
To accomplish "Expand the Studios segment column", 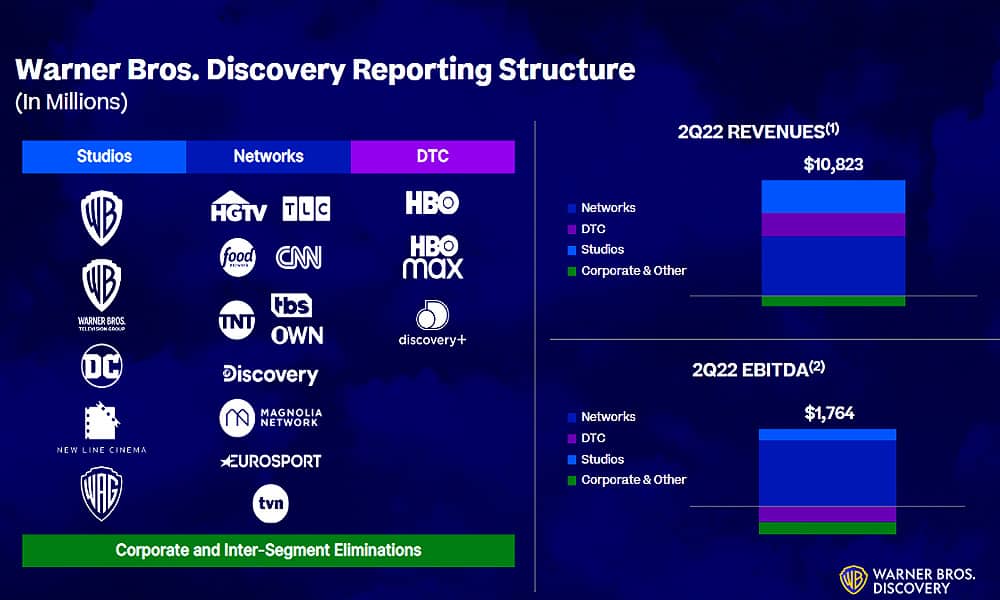I will (x=103, y=156).
